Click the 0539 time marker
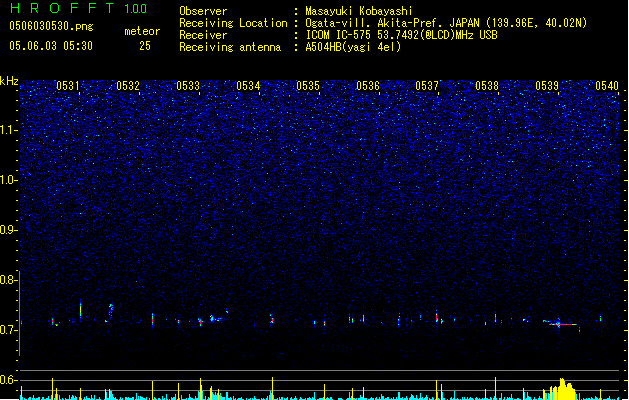This screenshot has height=400, width=629. point(547,86)
